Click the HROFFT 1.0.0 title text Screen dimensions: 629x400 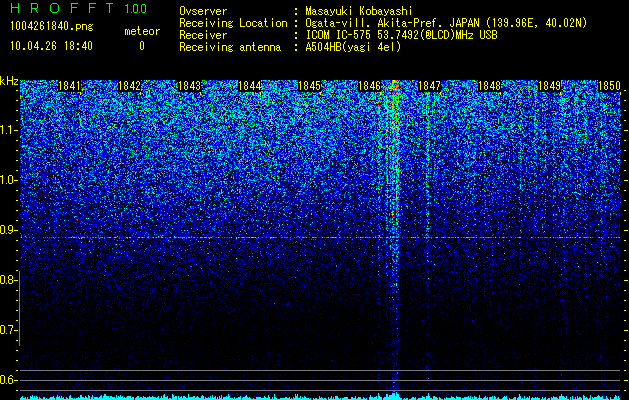78,8
